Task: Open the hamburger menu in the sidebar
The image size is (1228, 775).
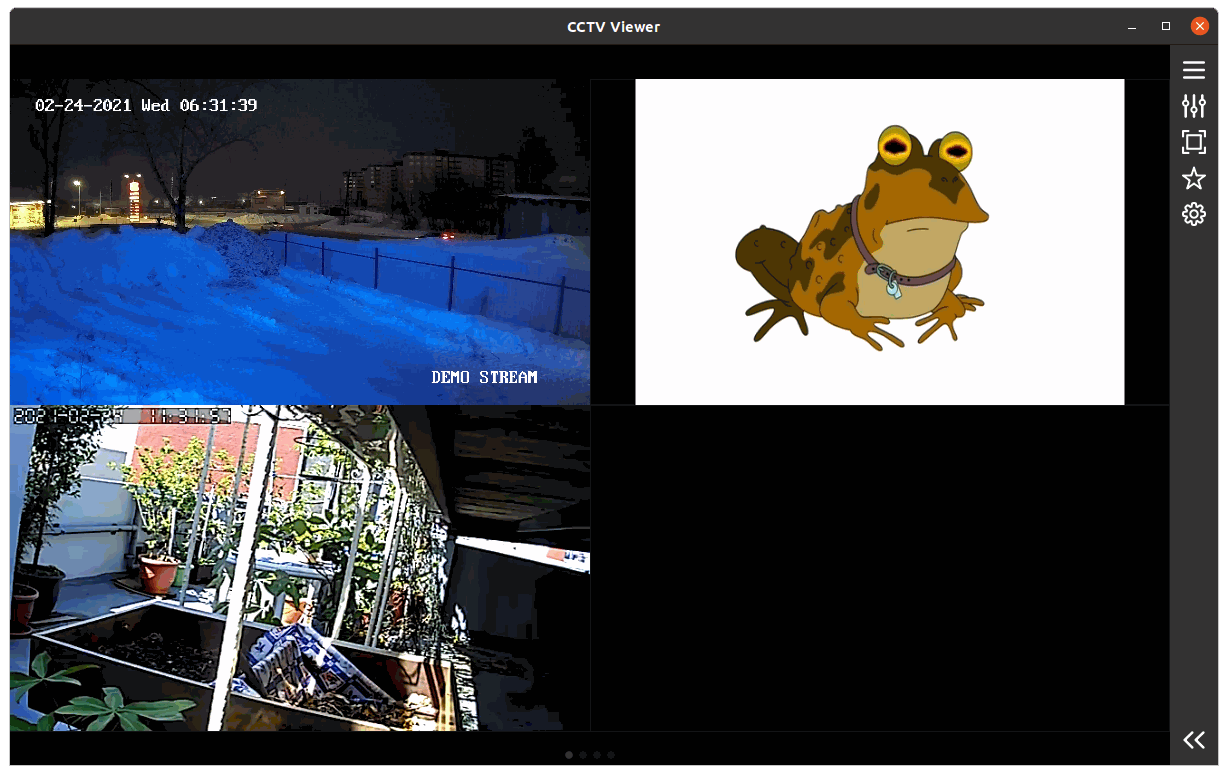Action: point(1193,70)
